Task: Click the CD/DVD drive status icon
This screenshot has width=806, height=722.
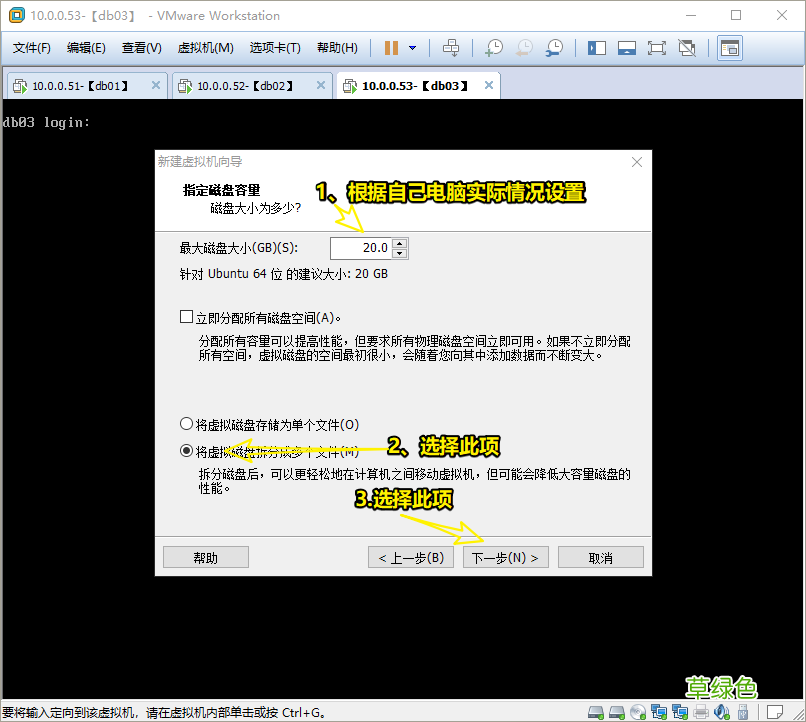Action: click(x=638, y=712)
